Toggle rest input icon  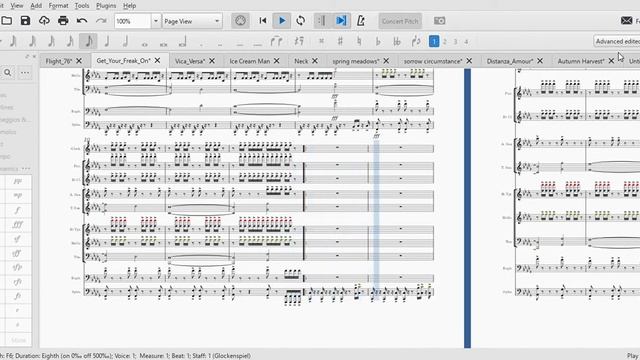point(299,41)
